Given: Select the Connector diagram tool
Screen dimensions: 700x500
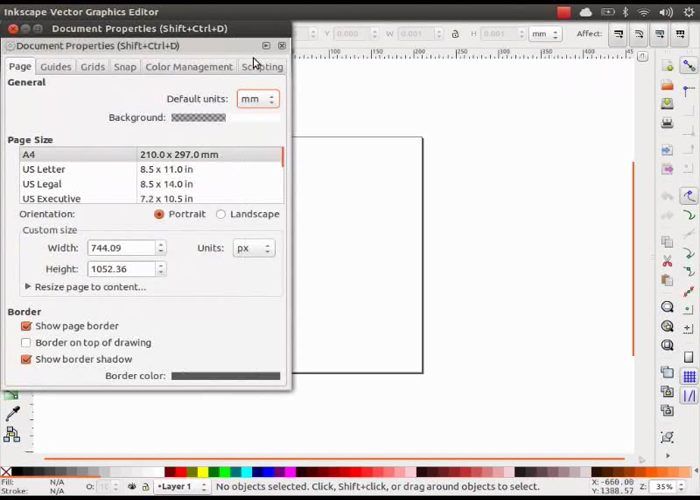Looking at the screenshot, I should click(12, 434).
